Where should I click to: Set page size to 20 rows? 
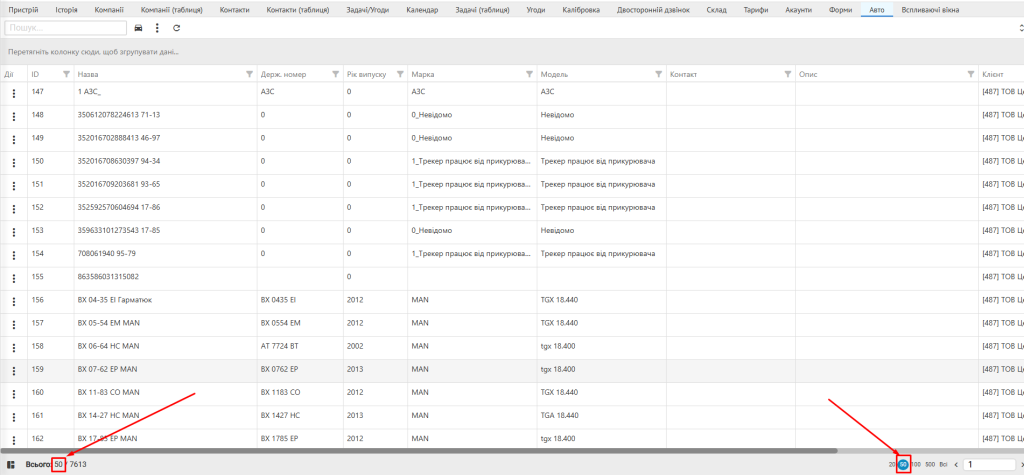point(892,465)
